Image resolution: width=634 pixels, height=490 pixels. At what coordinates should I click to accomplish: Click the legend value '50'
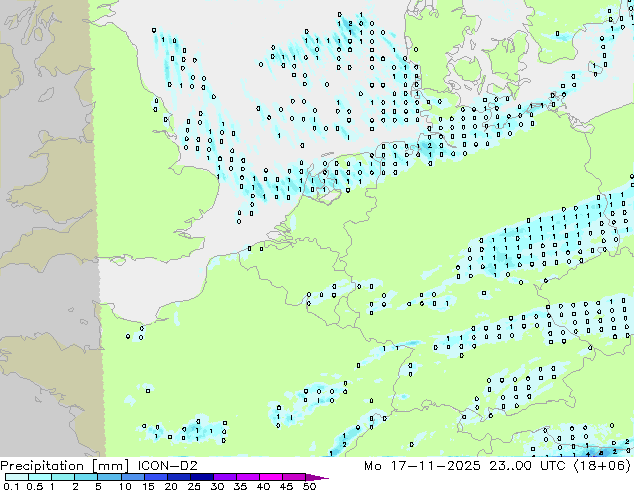coord(309,486)
